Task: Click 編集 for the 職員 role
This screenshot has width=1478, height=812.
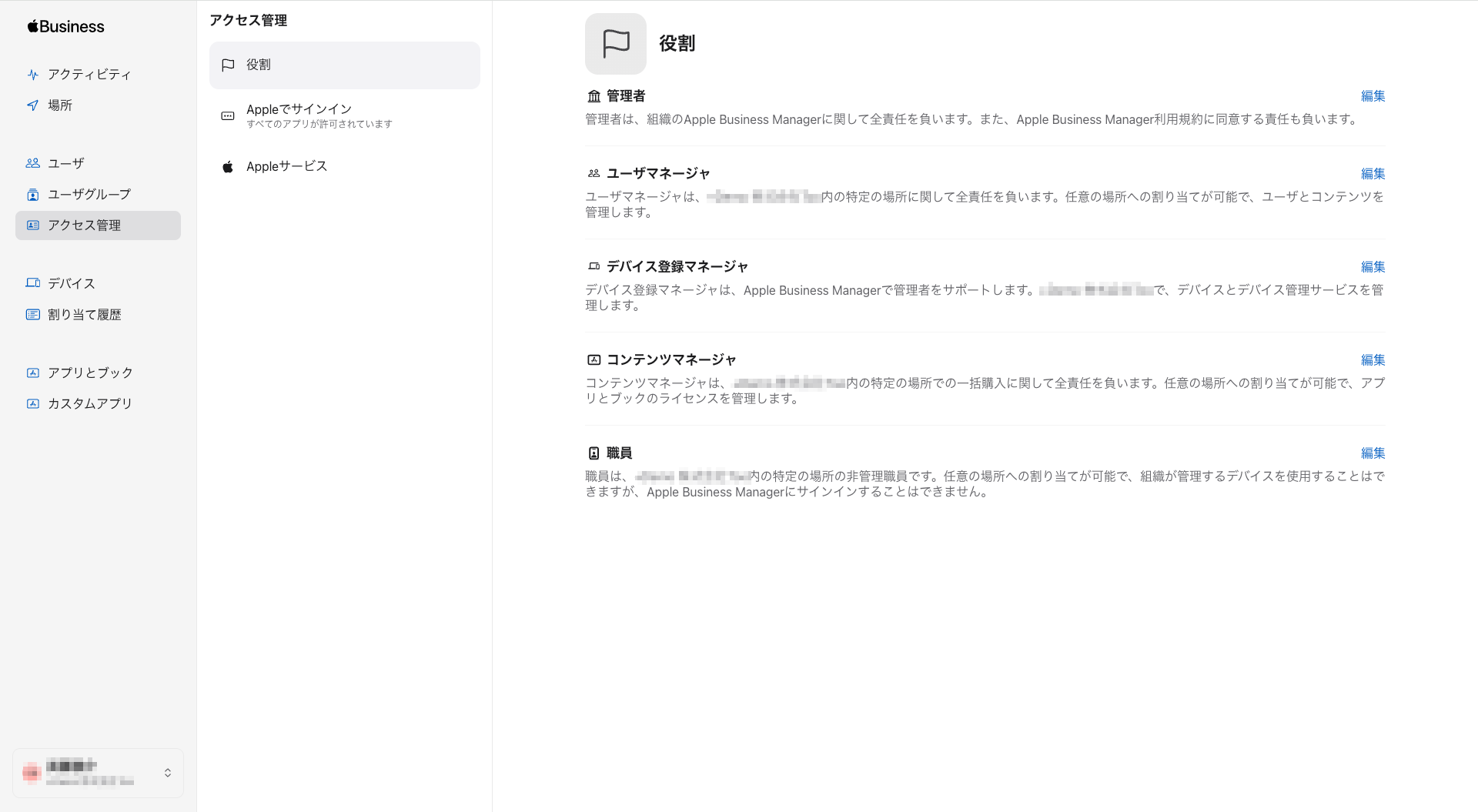Action: pos(1373,453)
